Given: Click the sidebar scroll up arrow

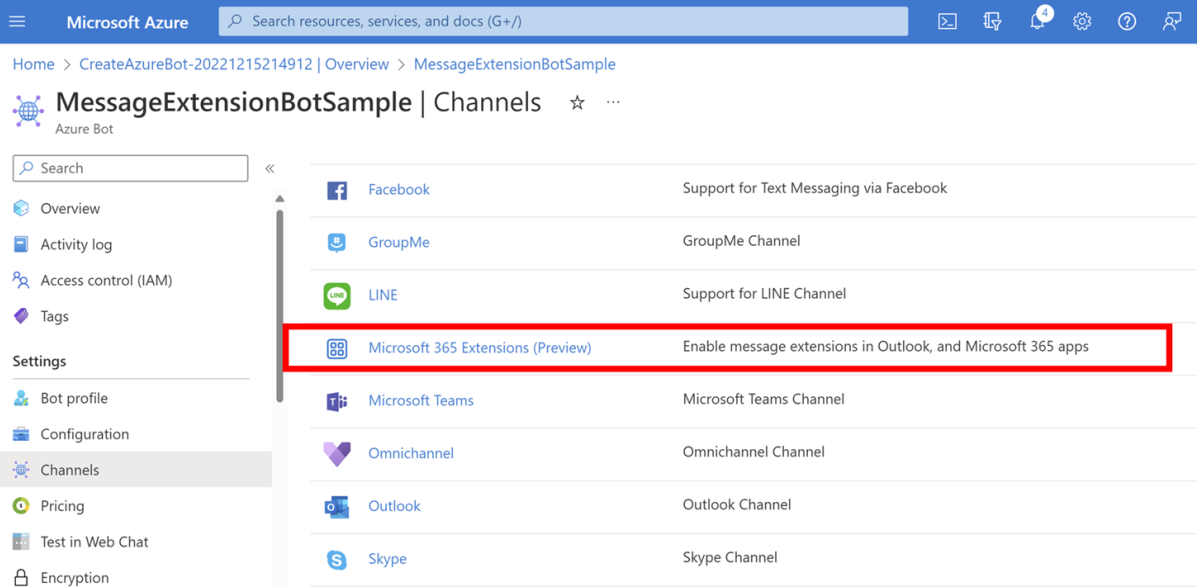Looking at the screenshot, I should pos(279,198).
